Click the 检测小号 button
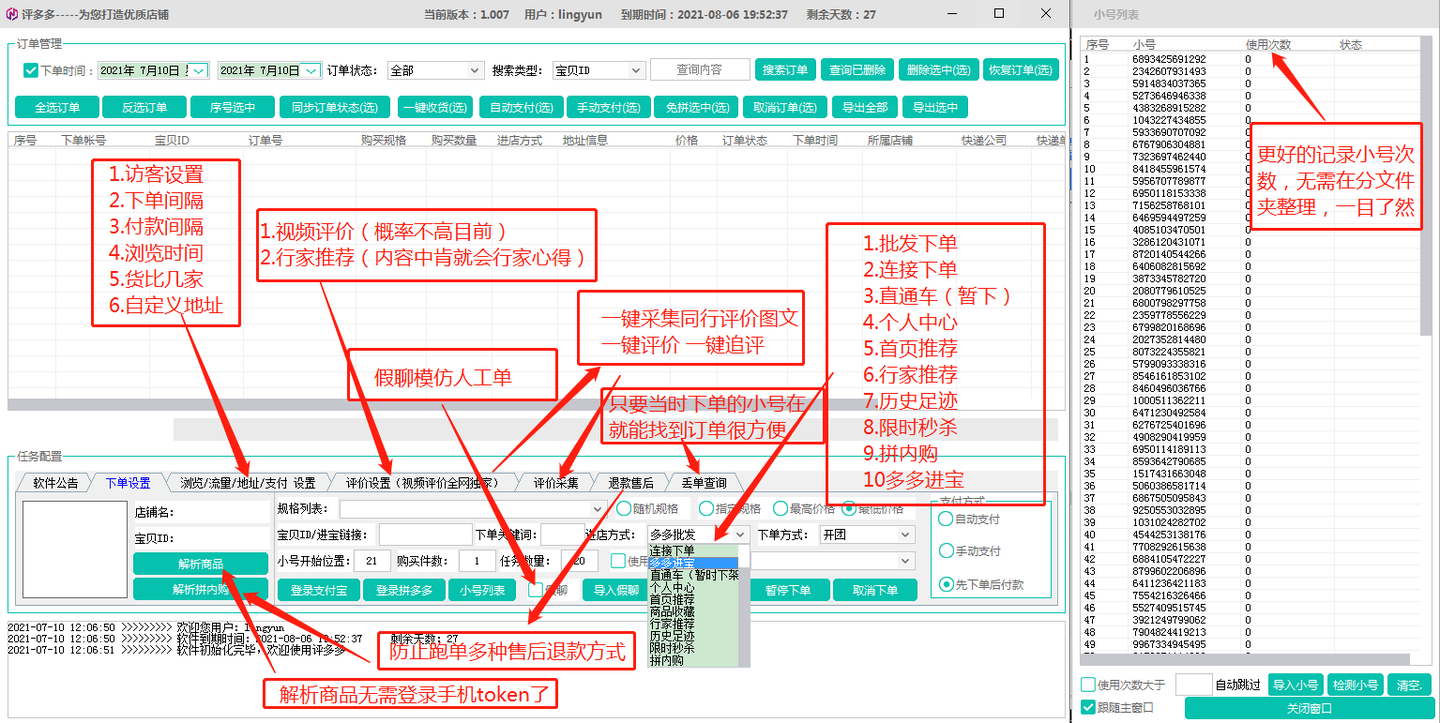Viewport: 1440px width, 723px height. click(1355, 685)
